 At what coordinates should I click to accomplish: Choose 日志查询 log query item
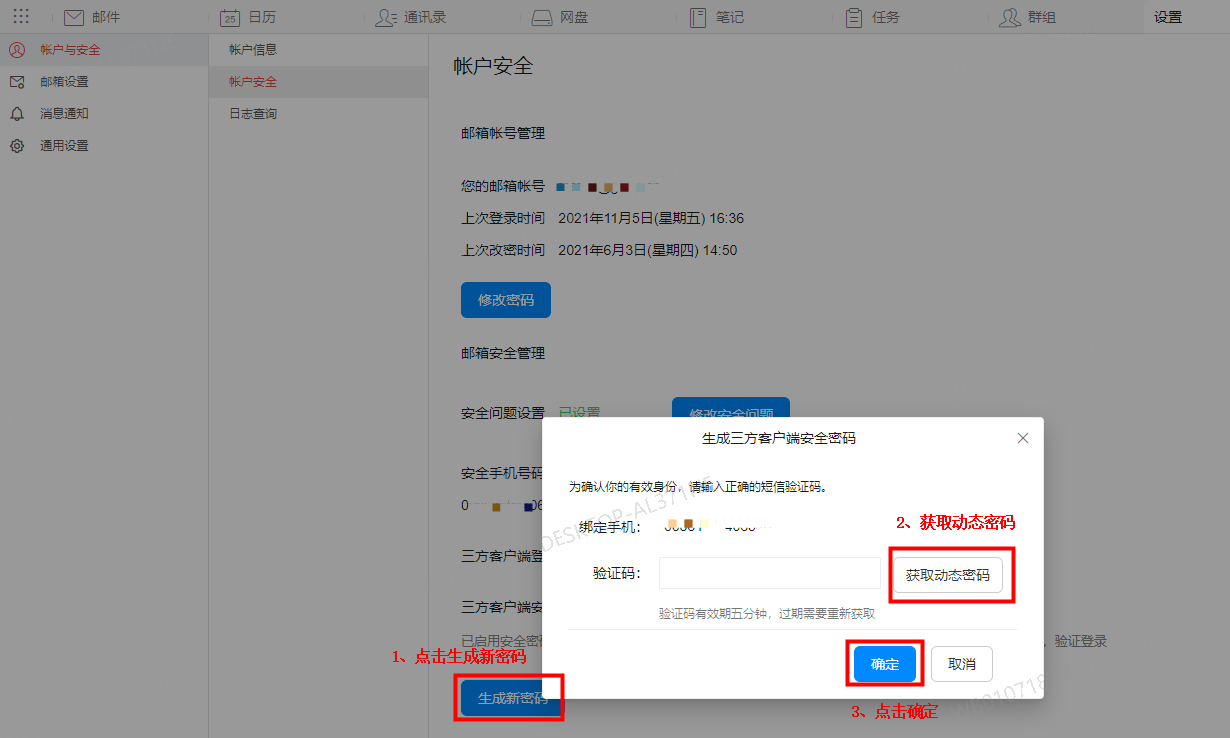coord(253,114)
